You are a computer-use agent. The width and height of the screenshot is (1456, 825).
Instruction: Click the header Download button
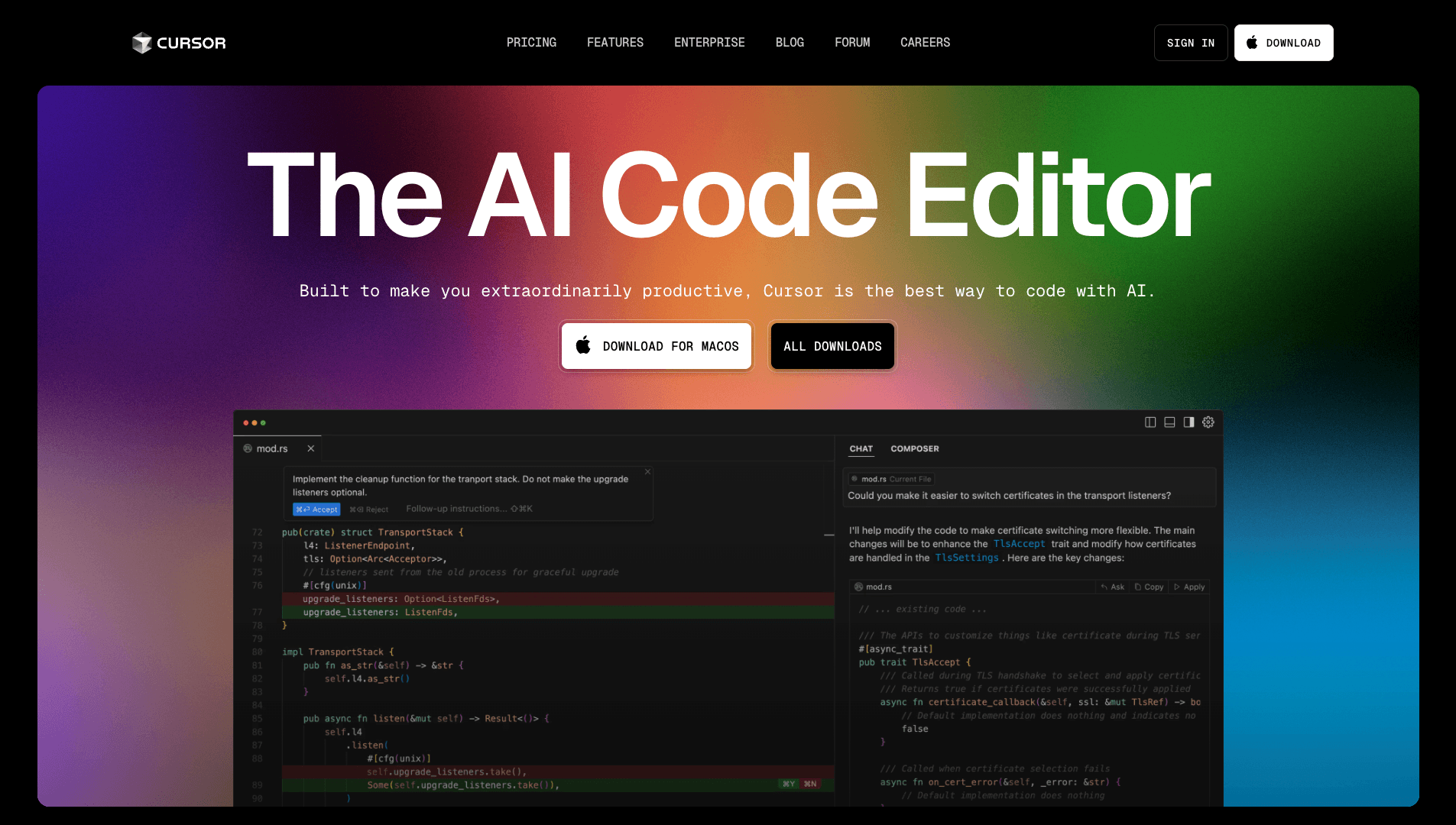(x=1284, y=43)
